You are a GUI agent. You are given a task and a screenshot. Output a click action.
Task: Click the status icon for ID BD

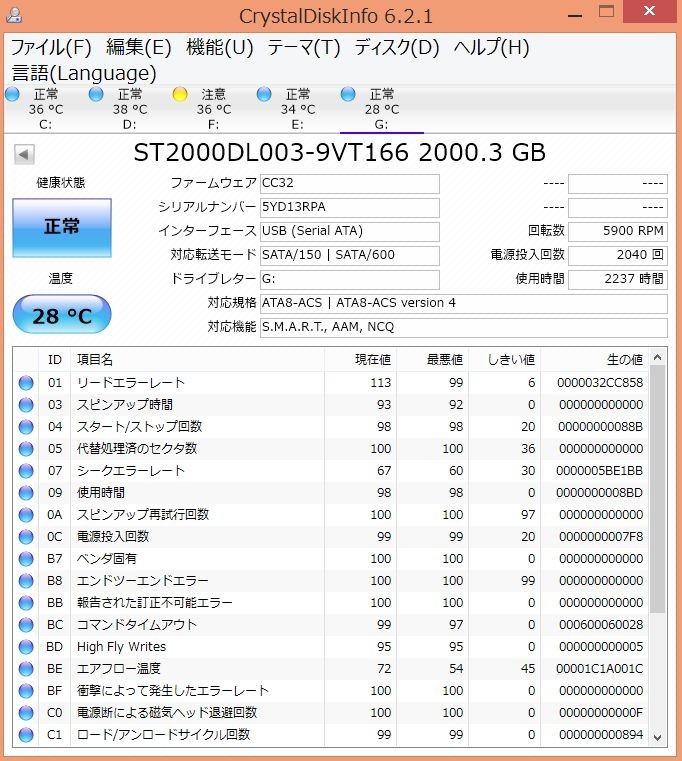(x=26, y=647)
